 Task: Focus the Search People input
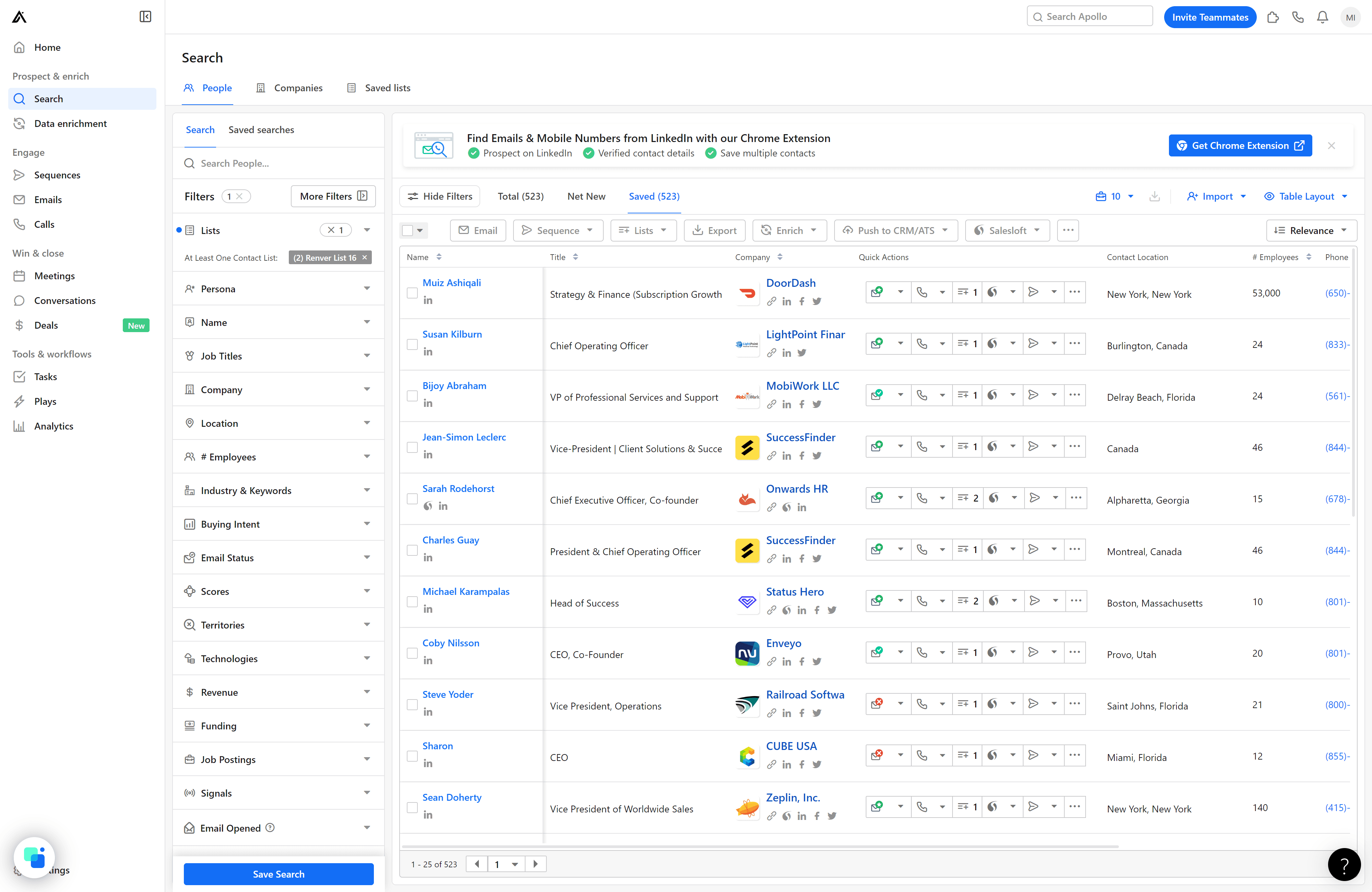click(x=279, y=164)
